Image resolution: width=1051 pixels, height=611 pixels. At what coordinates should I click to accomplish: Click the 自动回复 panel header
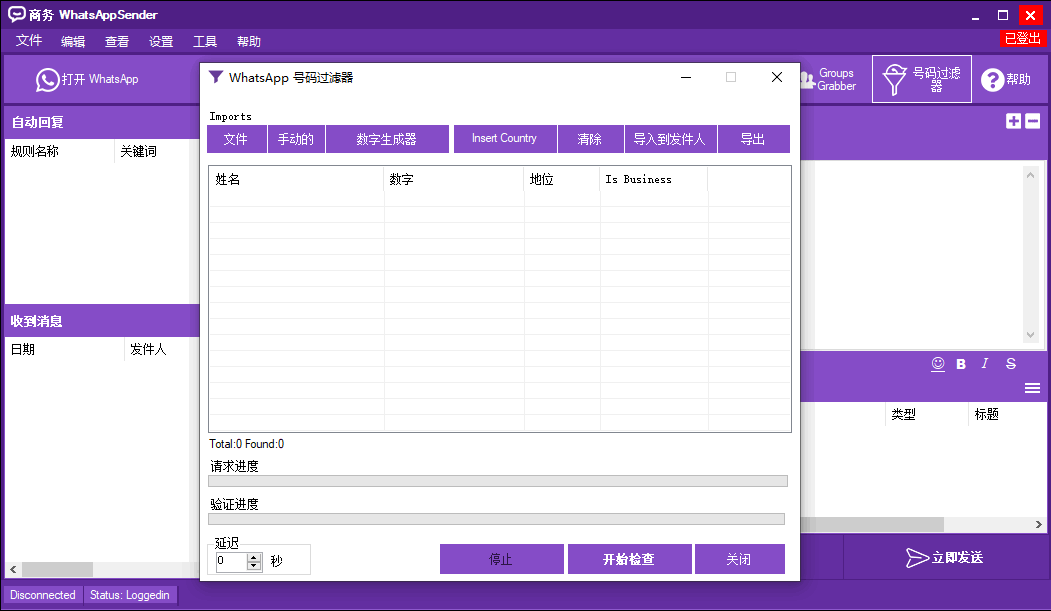pos(102,122)
